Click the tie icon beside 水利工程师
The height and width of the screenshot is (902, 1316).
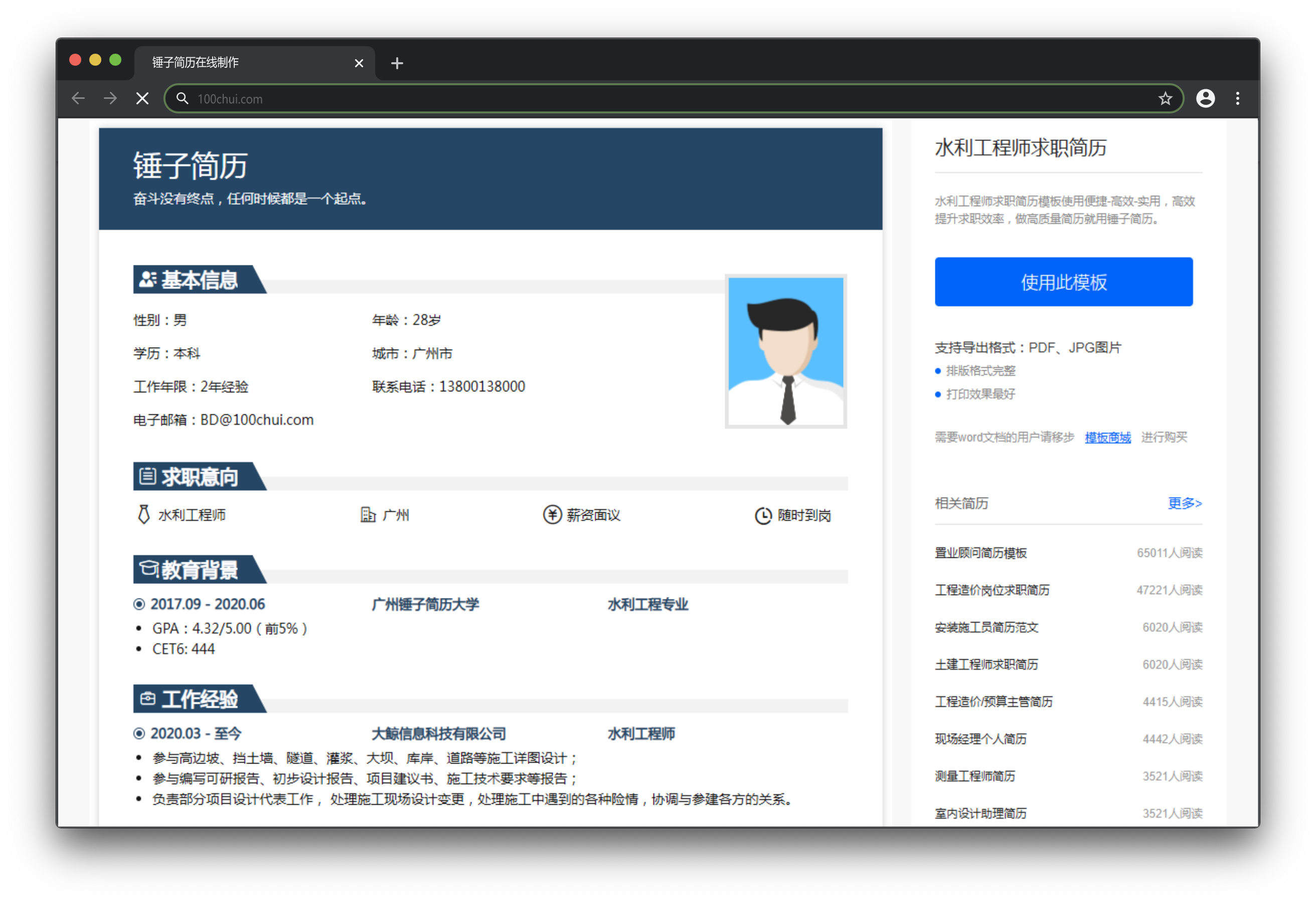tap(144, 514)
